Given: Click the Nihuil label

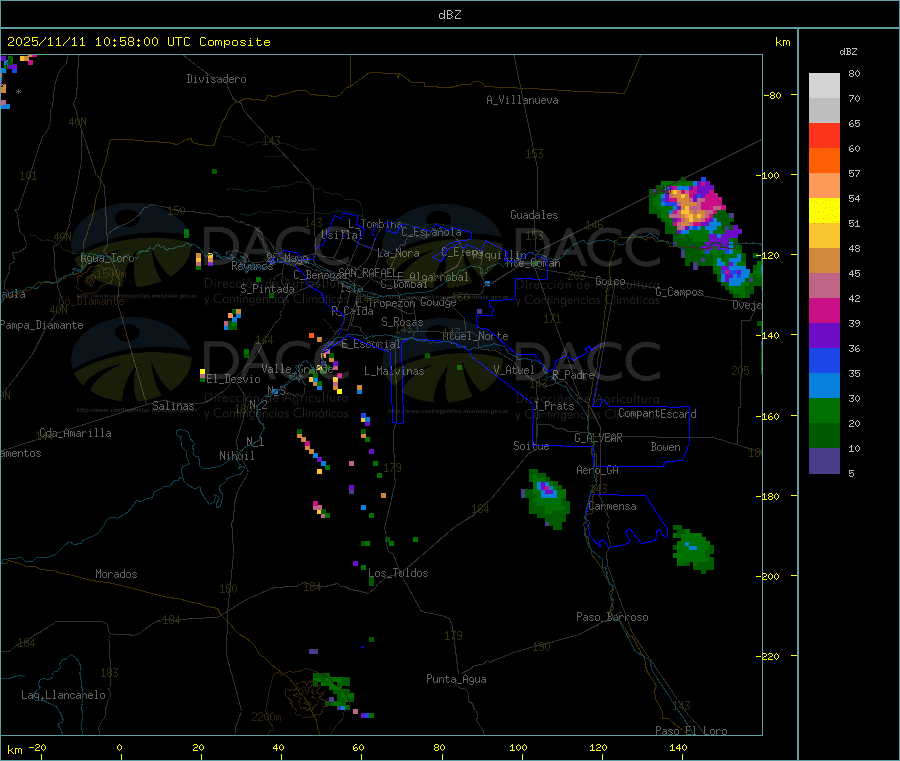Looking at the screenshot, I should (x=237, y=456).
